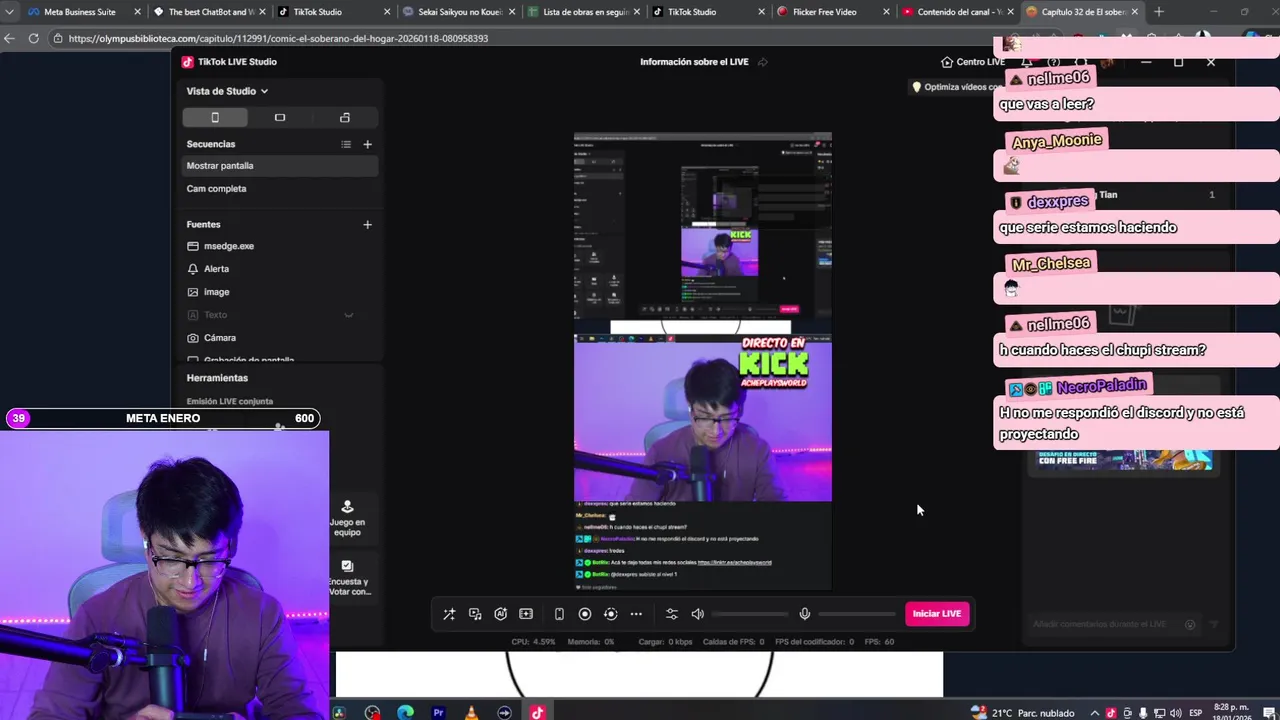
Task: Open the audio mixer settings icon
Action: pyautogui.click(x=672, y=614)
